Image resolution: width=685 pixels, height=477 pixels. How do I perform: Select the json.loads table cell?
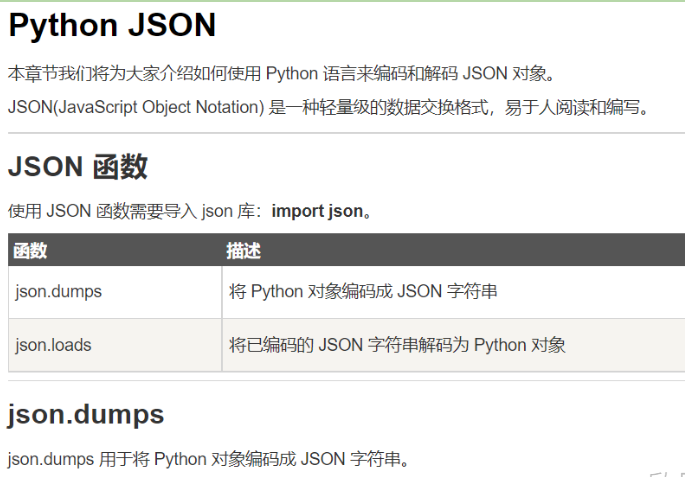pos(115,345)
